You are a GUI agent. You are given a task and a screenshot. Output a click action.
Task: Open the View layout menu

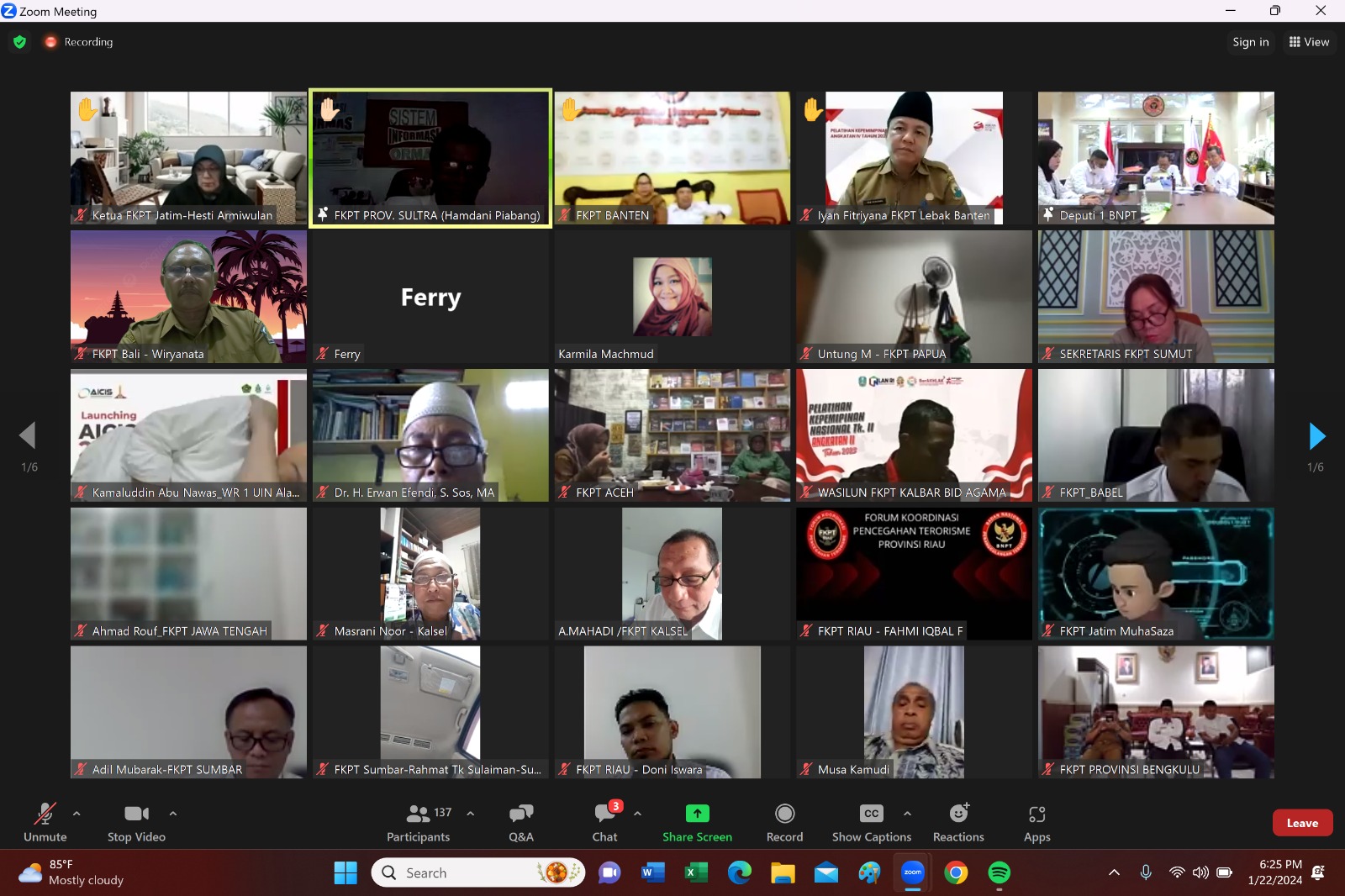coord(1309,42)
